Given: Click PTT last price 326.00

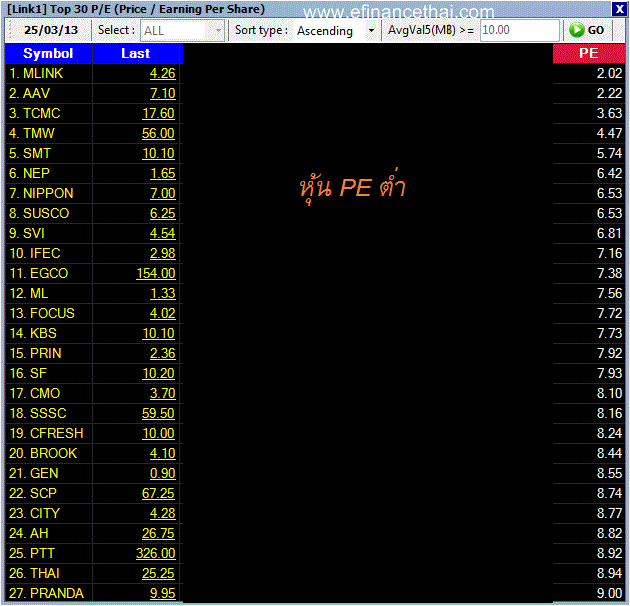Looking at the screenshot, I should coord(155,554).
